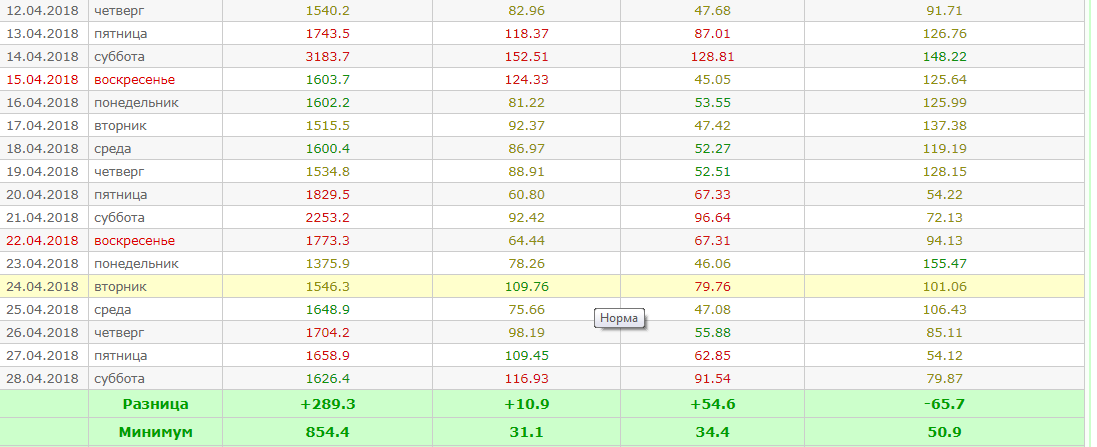This screenshot has width=1097, height=447.
Task: Click value 101.06
Action: pyautogui.click(x=945, y=287)
